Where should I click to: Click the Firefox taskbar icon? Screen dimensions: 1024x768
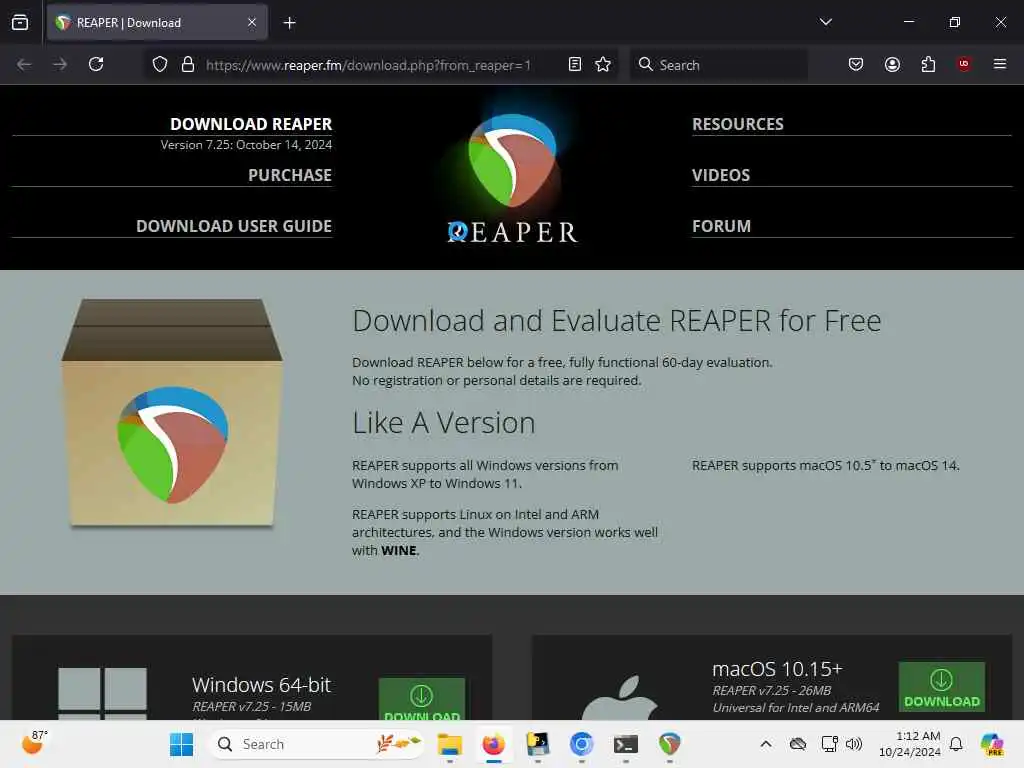click(x=494, y=744)
